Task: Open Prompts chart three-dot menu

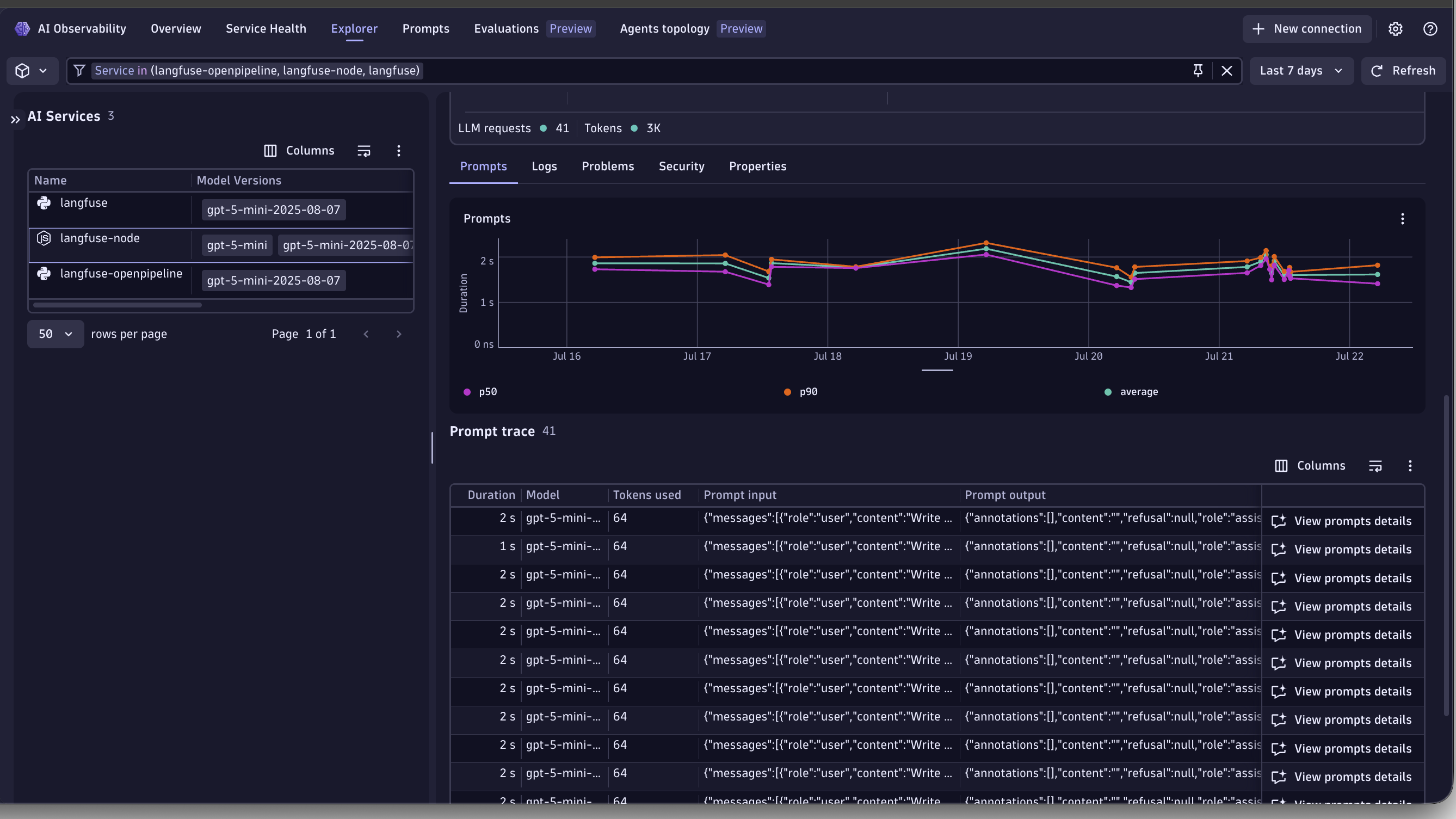Action: click(x=1402, y=219)
